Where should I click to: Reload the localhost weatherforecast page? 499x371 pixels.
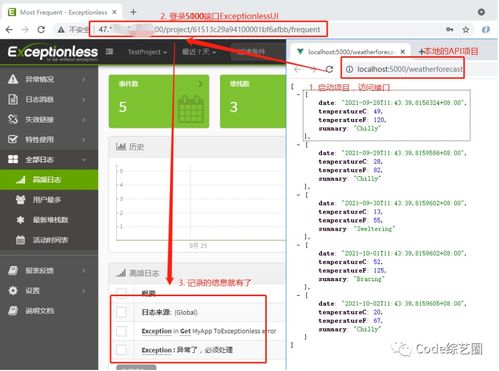[x=329, y=69]
